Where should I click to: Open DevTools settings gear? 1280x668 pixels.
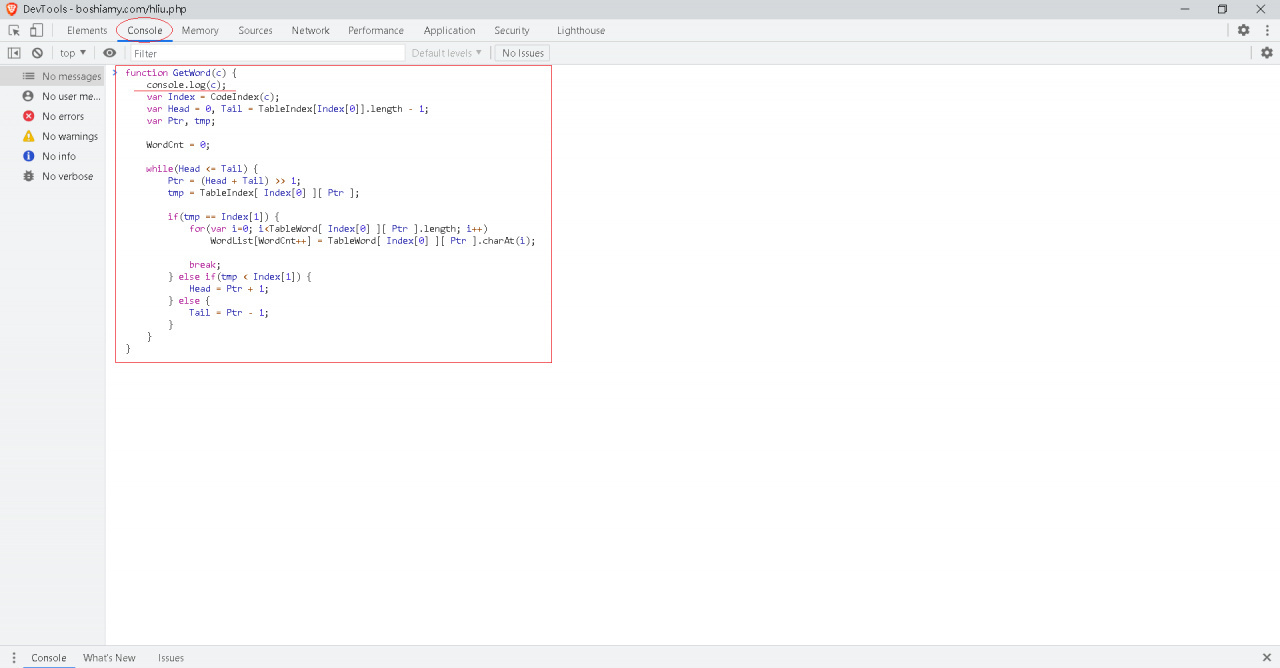[1243, 30]
